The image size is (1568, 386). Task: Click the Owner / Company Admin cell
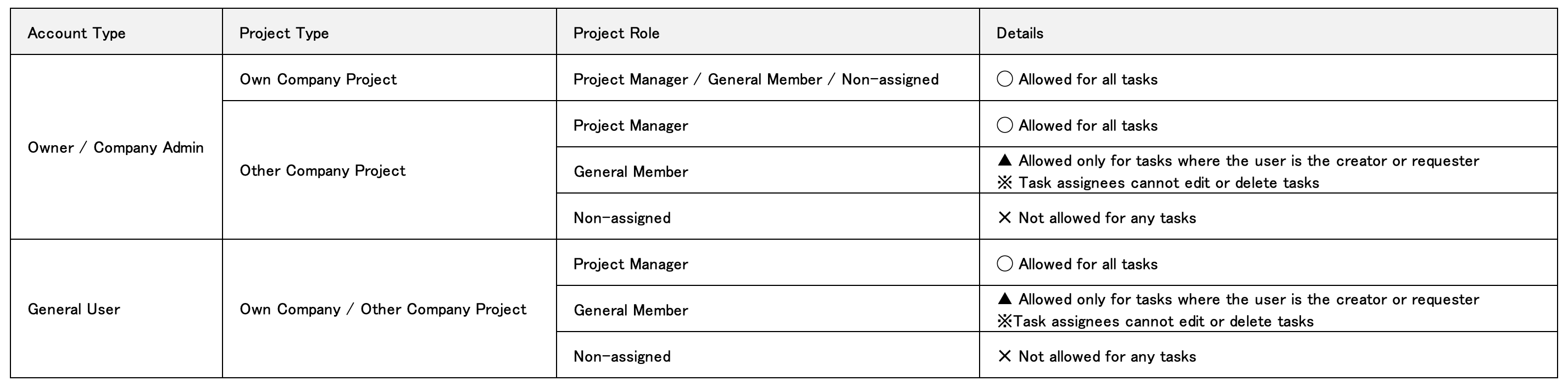116,147
